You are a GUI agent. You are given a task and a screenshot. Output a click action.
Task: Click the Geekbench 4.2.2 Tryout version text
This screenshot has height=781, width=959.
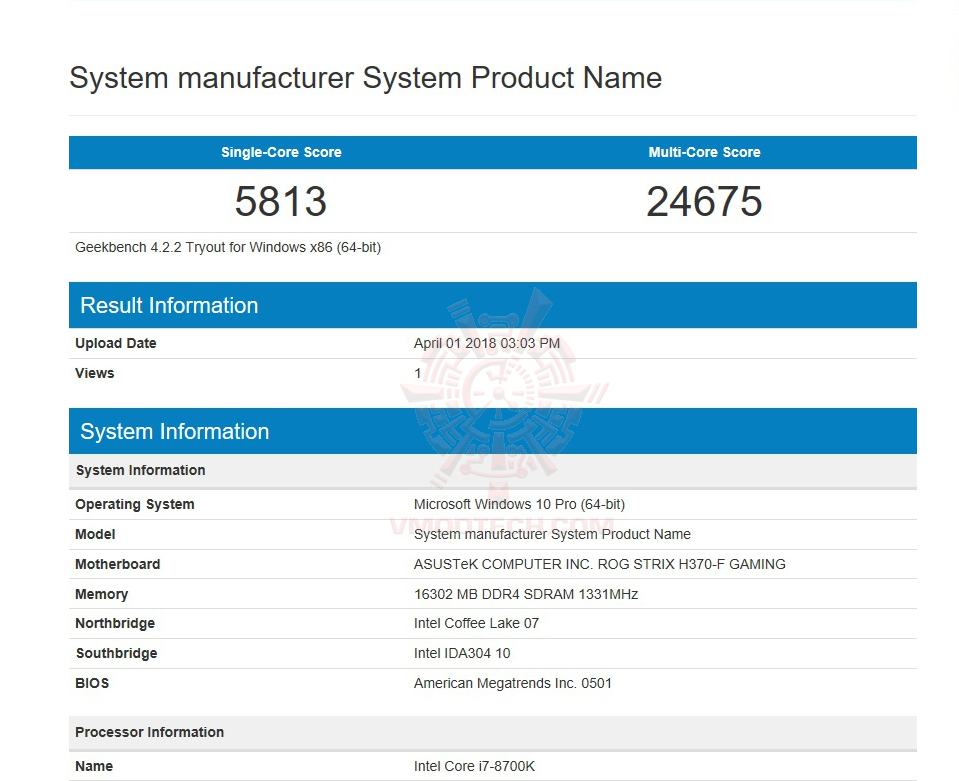pos(228,247)
